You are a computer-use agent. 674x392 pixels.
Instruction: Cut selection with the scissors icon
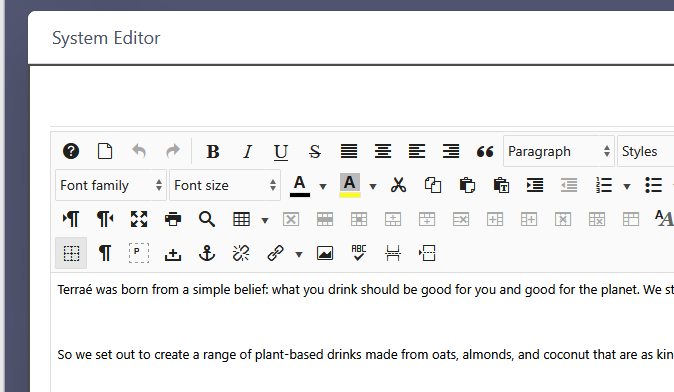398,185
